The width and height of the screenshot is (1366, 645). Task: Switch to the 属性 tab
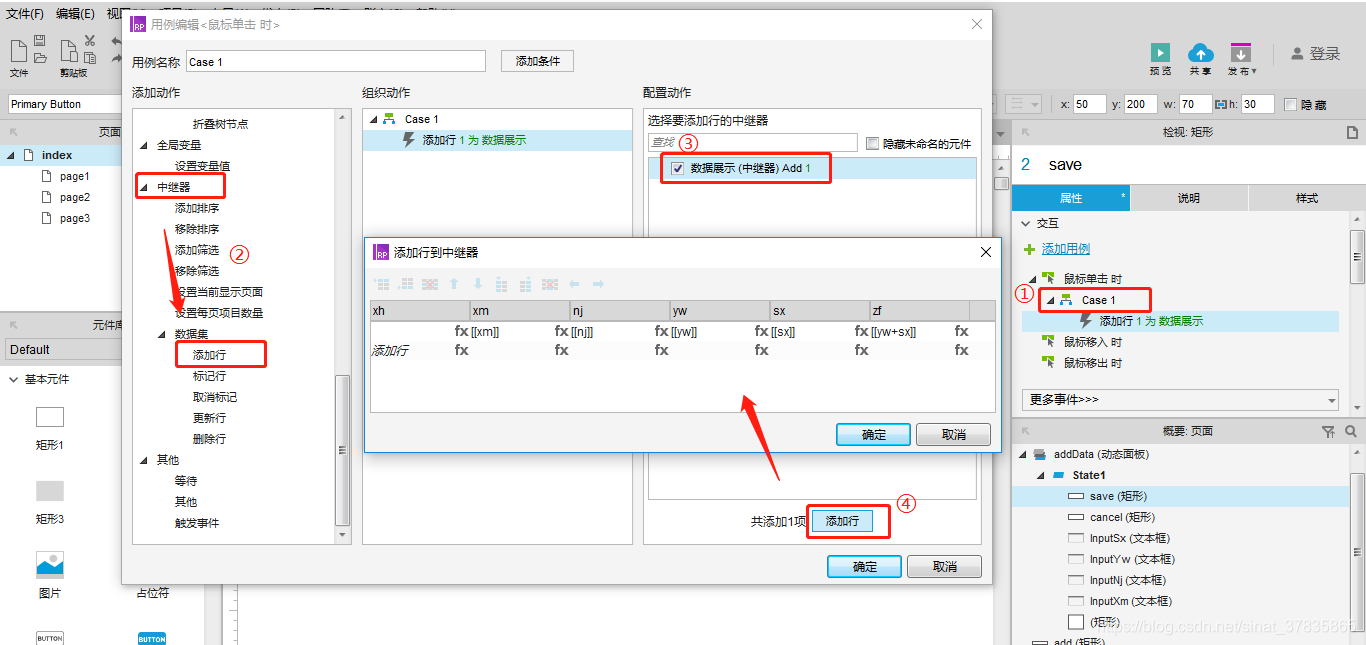(1071, 198)
